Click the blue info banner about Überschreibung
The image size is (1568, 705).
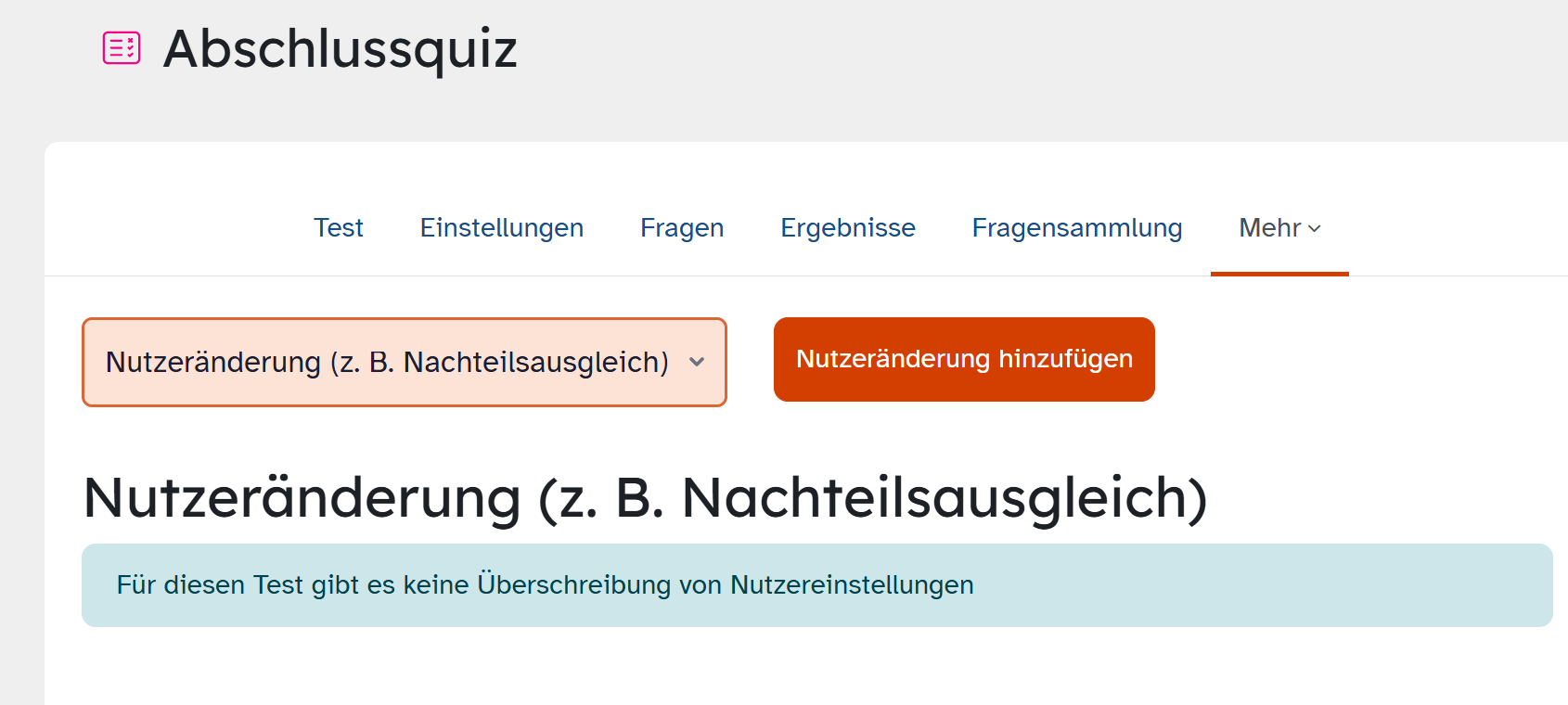click(817, 585)
